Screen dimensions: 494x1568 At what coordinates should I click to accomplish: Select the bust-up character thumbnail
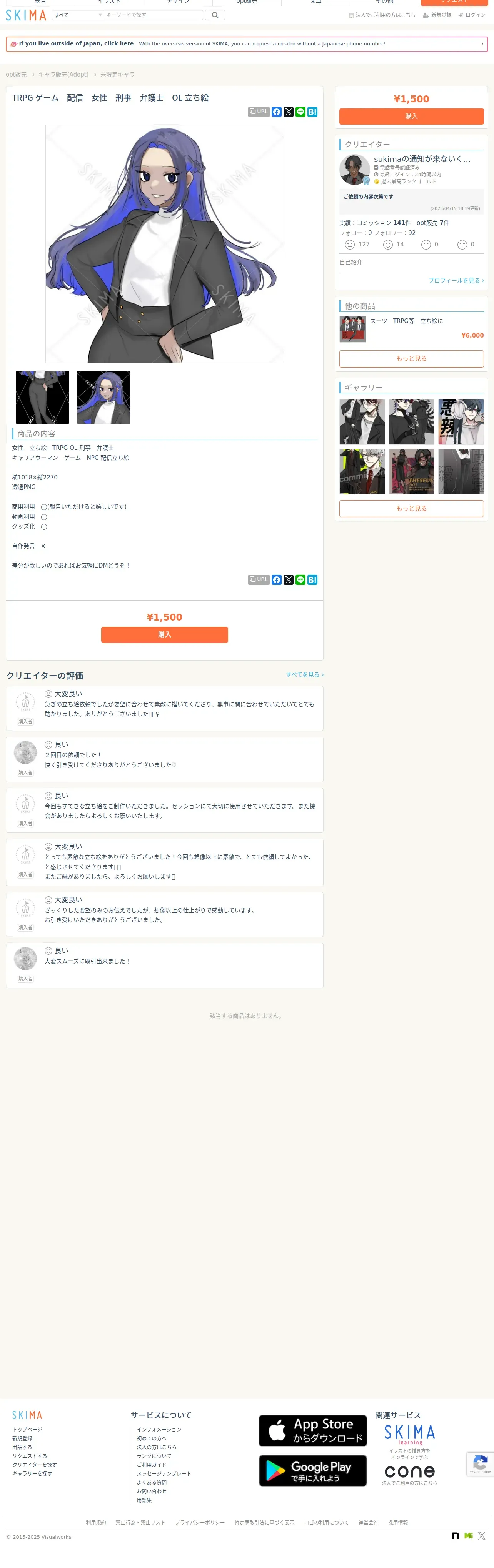(x=103, y=398)
